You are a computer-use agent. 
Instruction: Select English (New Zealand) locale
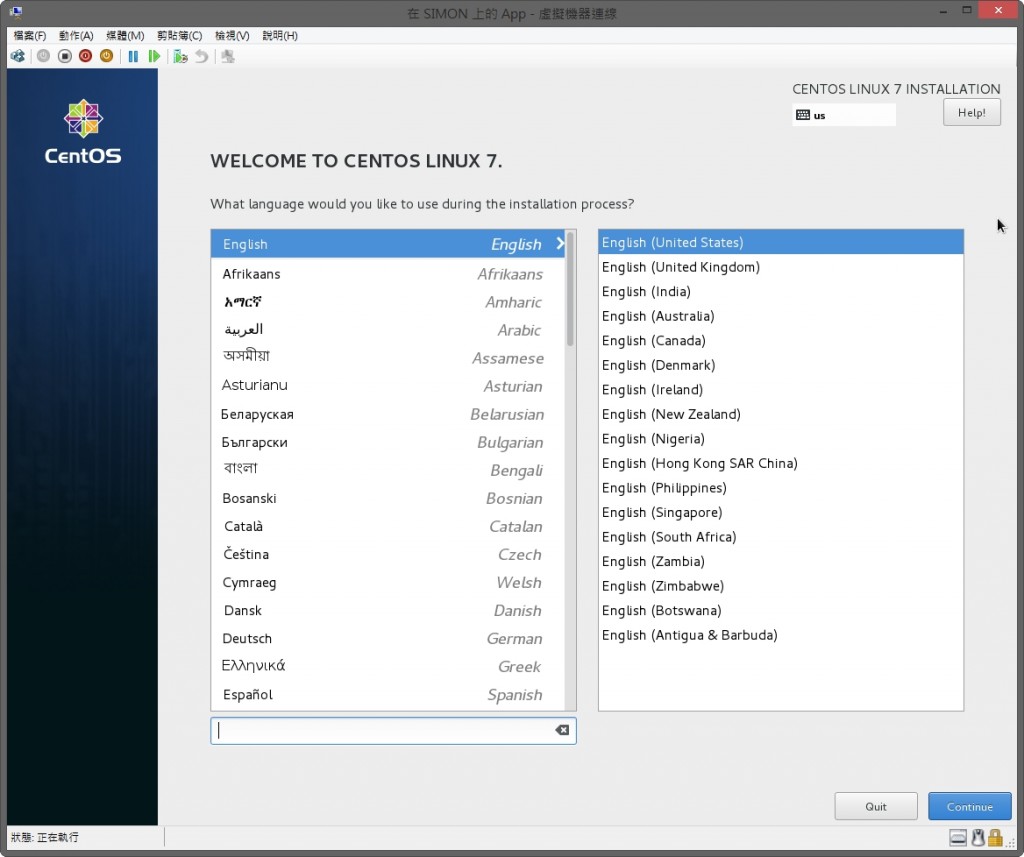[780, 414]
